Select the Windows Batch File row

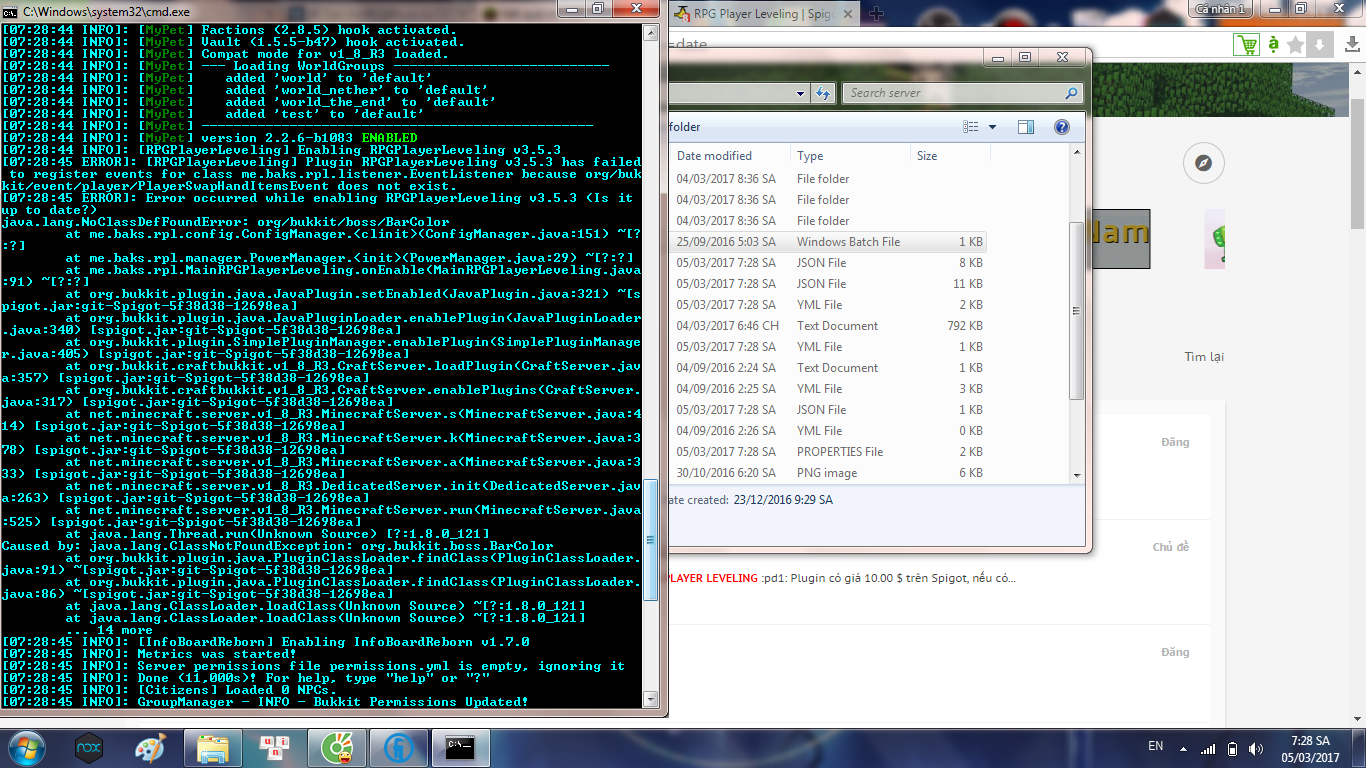pyautogui.click(x=828, y=242)
